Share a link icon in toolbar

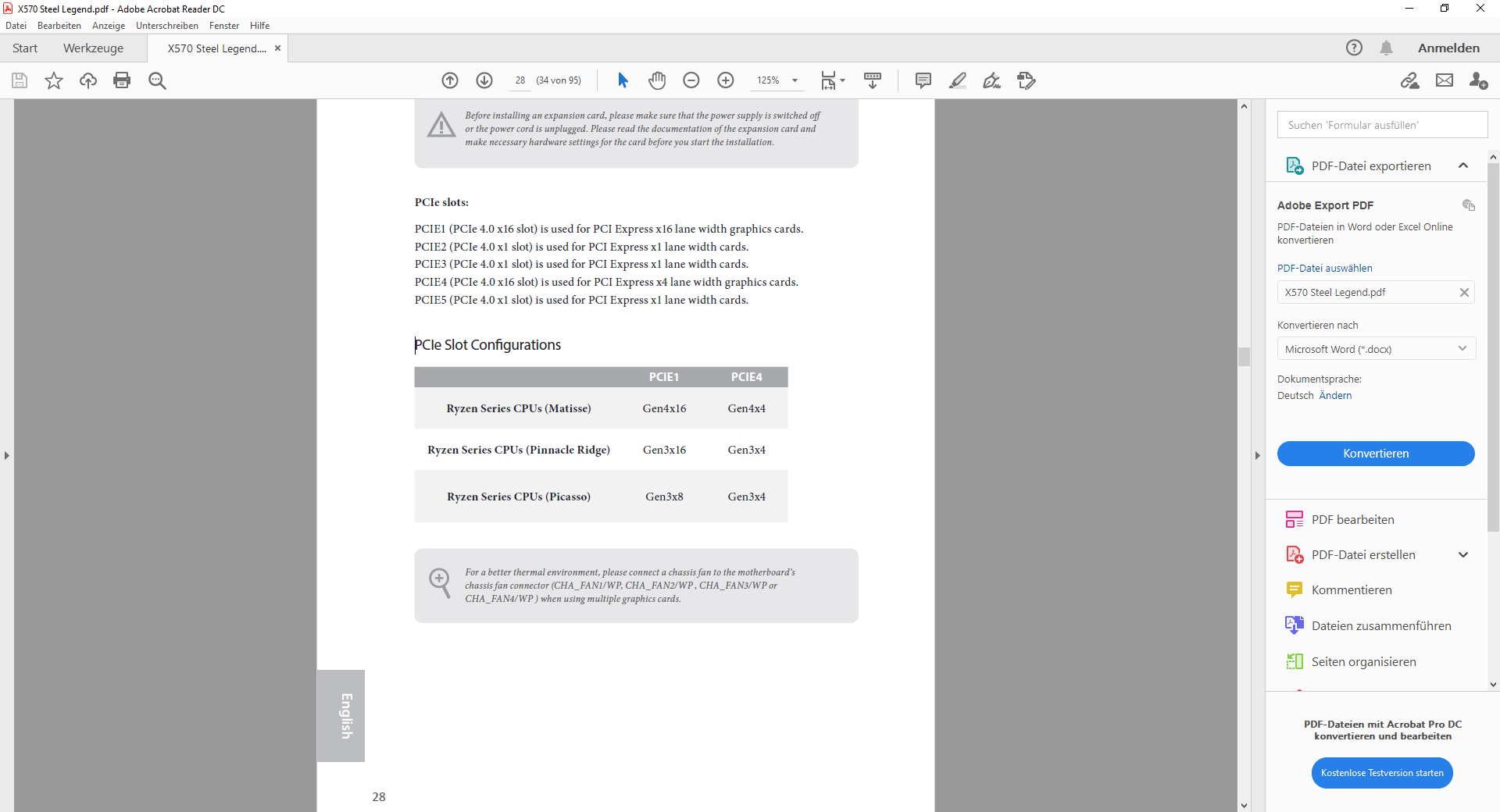click(x=1410, y=80)
